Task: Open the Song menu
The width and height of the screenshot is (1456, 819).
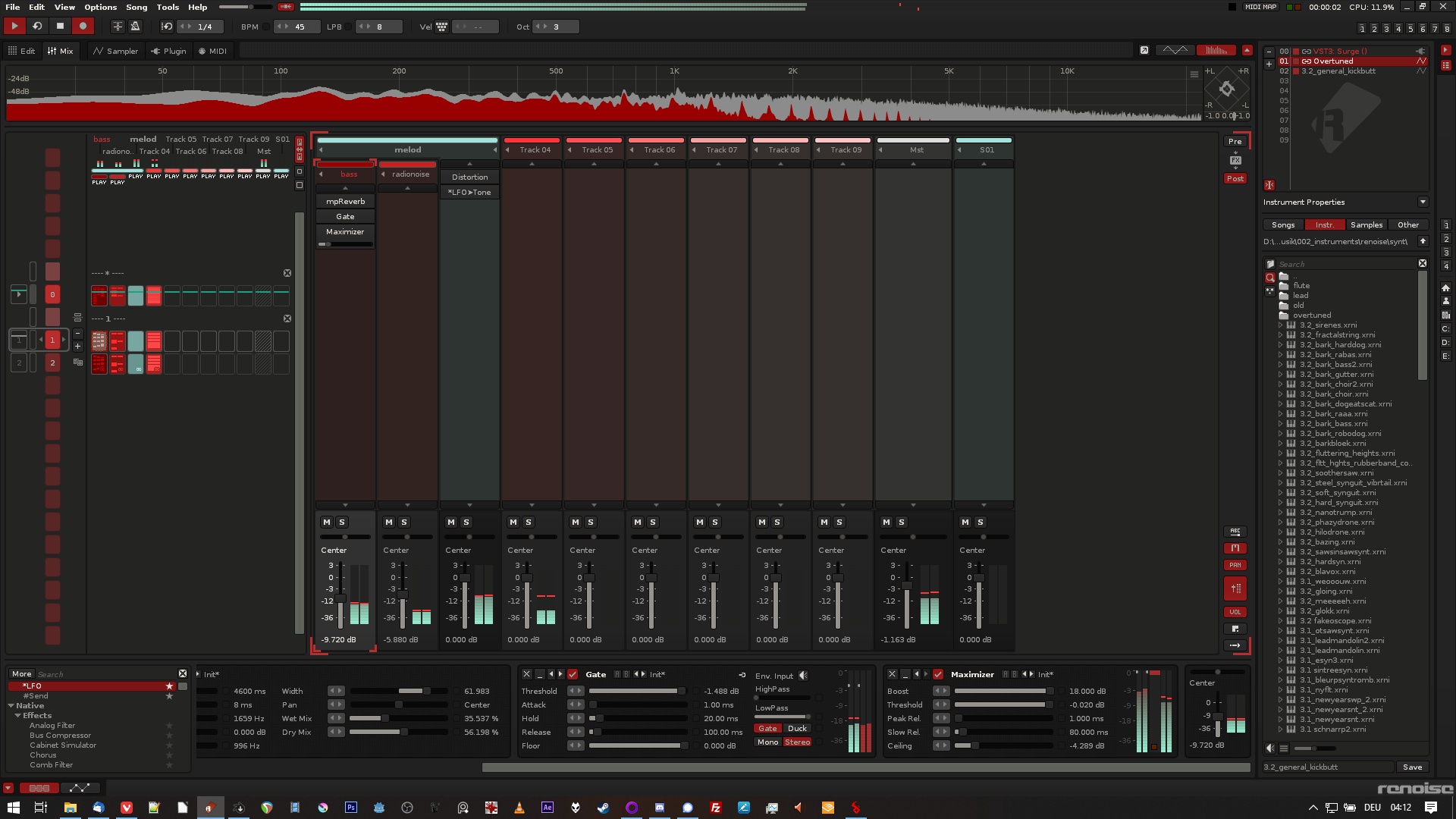Action: [136, 7]
